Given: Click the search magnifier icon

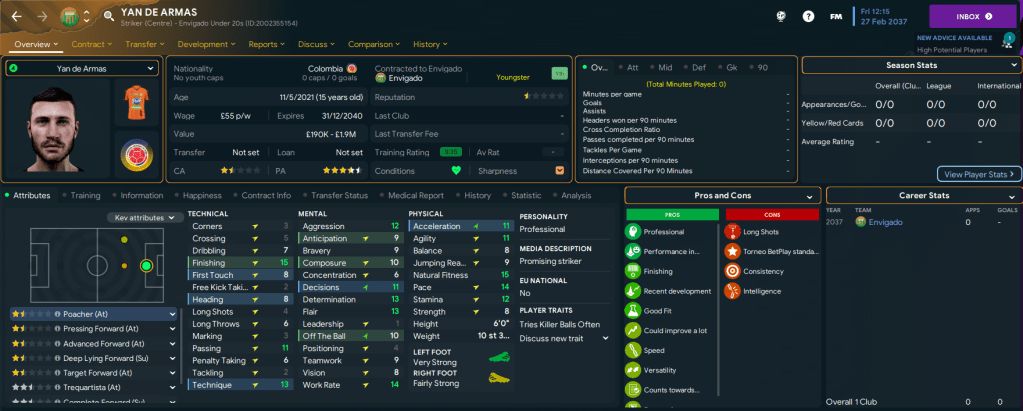Looking at the screenshot, I should [x=107, y=16].
